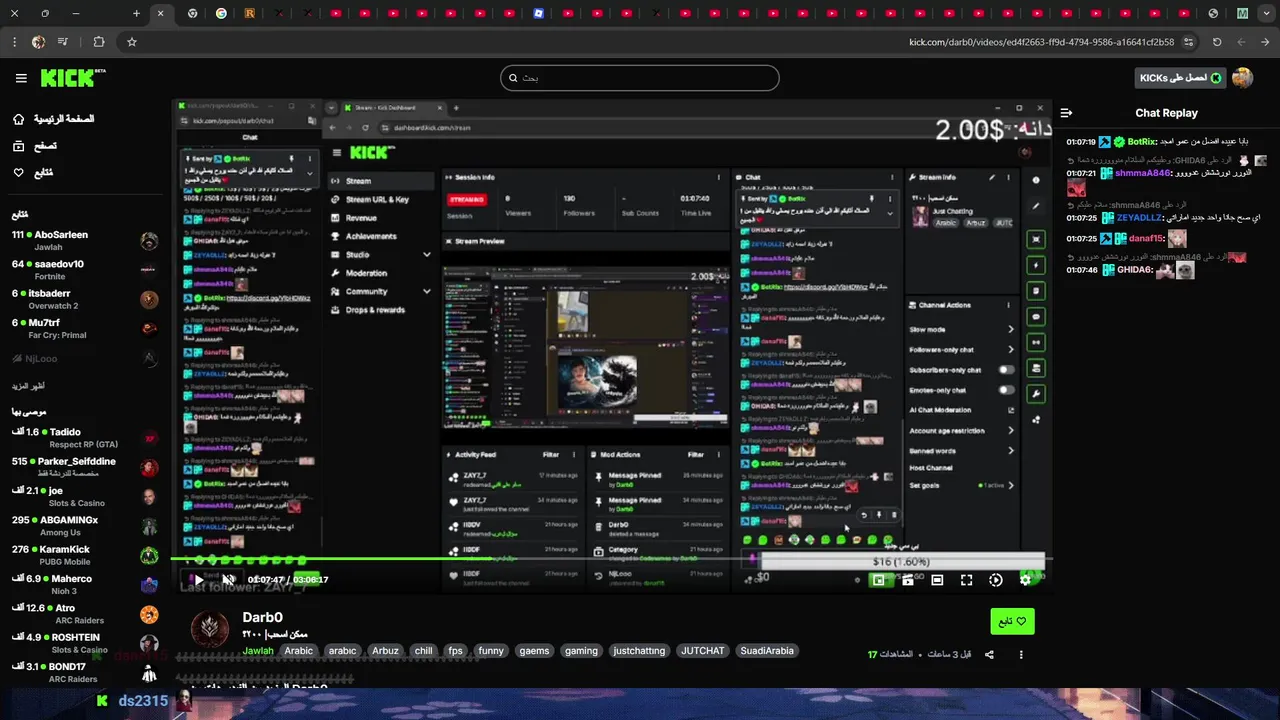This screenshot has height=720, width=1280.
Task: Select the Arabic tag
Action: 298,651
